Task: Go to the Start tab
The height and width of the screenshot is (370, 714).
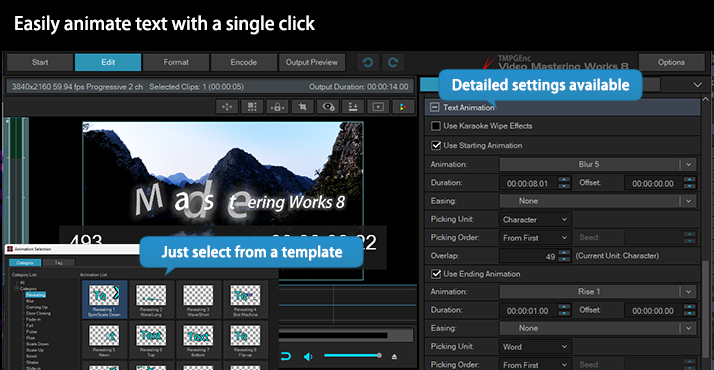Action: pos(40,62)
